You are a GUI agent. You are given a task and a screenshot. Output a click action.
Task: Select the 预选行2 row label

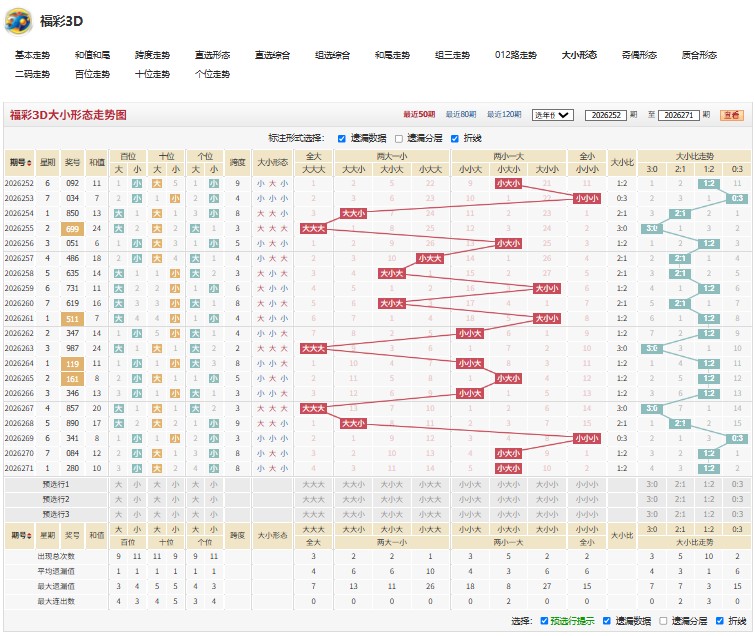pyautogui.click(x=56, y=499)
